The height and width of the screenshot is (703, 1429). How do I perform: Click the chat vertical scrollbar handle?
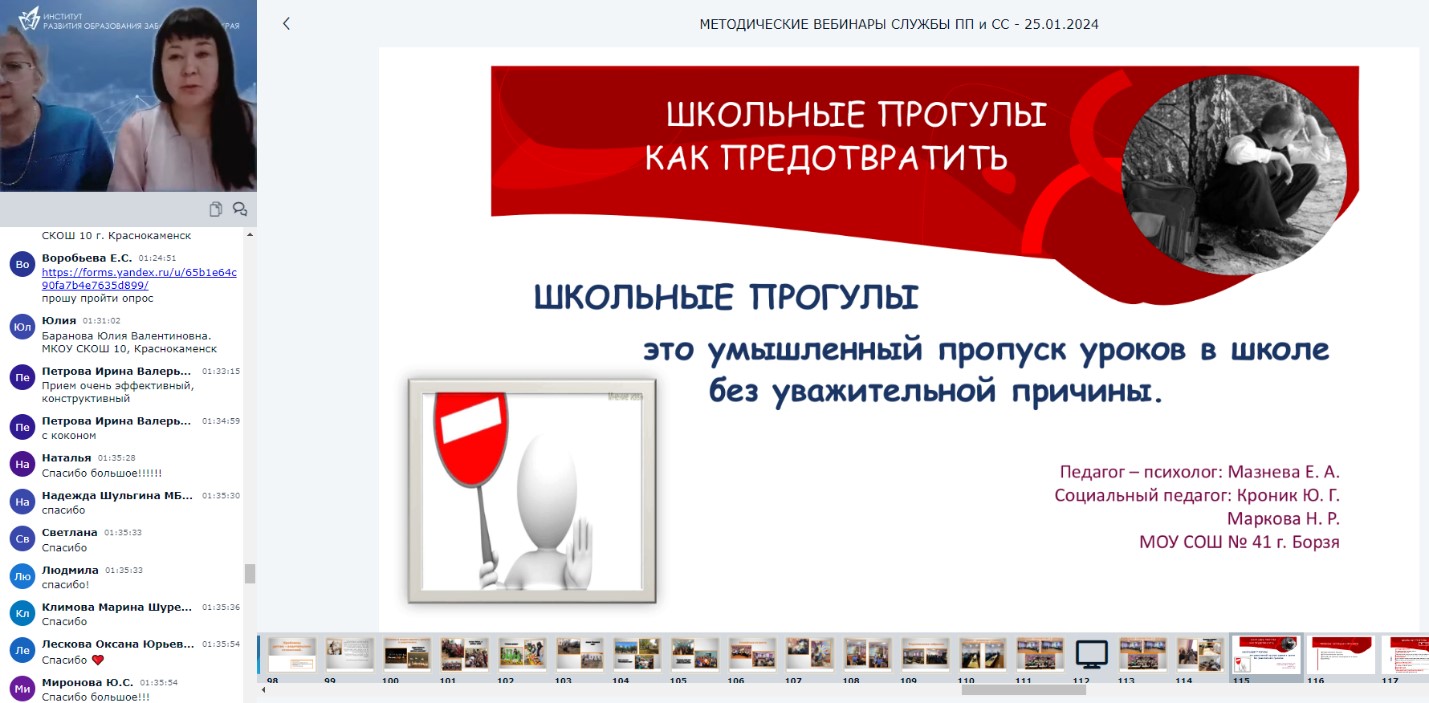point(250,573)
